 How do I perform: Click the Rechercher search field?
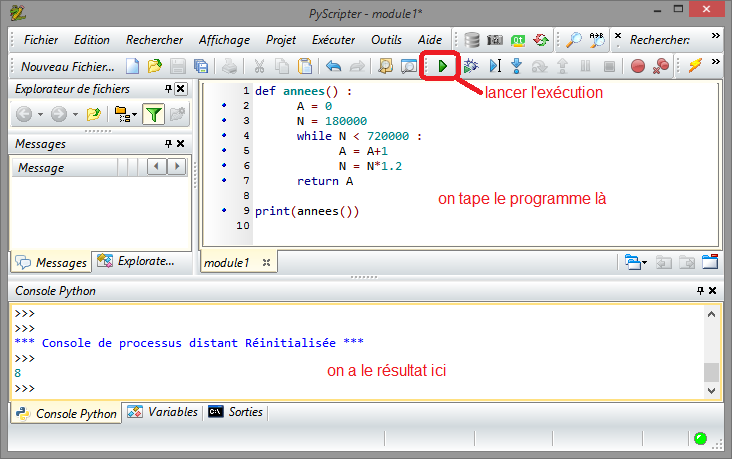point(660,40)
